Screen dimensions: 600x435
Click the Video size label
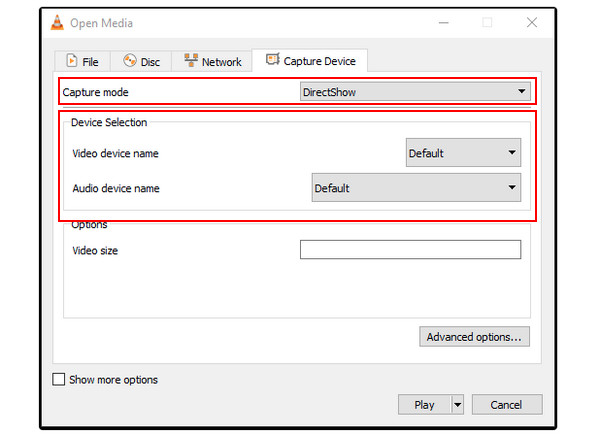95,251
